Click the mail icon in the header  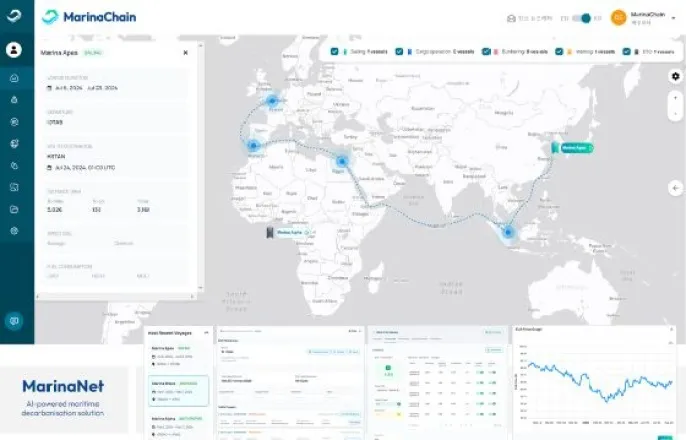[511, 18]
